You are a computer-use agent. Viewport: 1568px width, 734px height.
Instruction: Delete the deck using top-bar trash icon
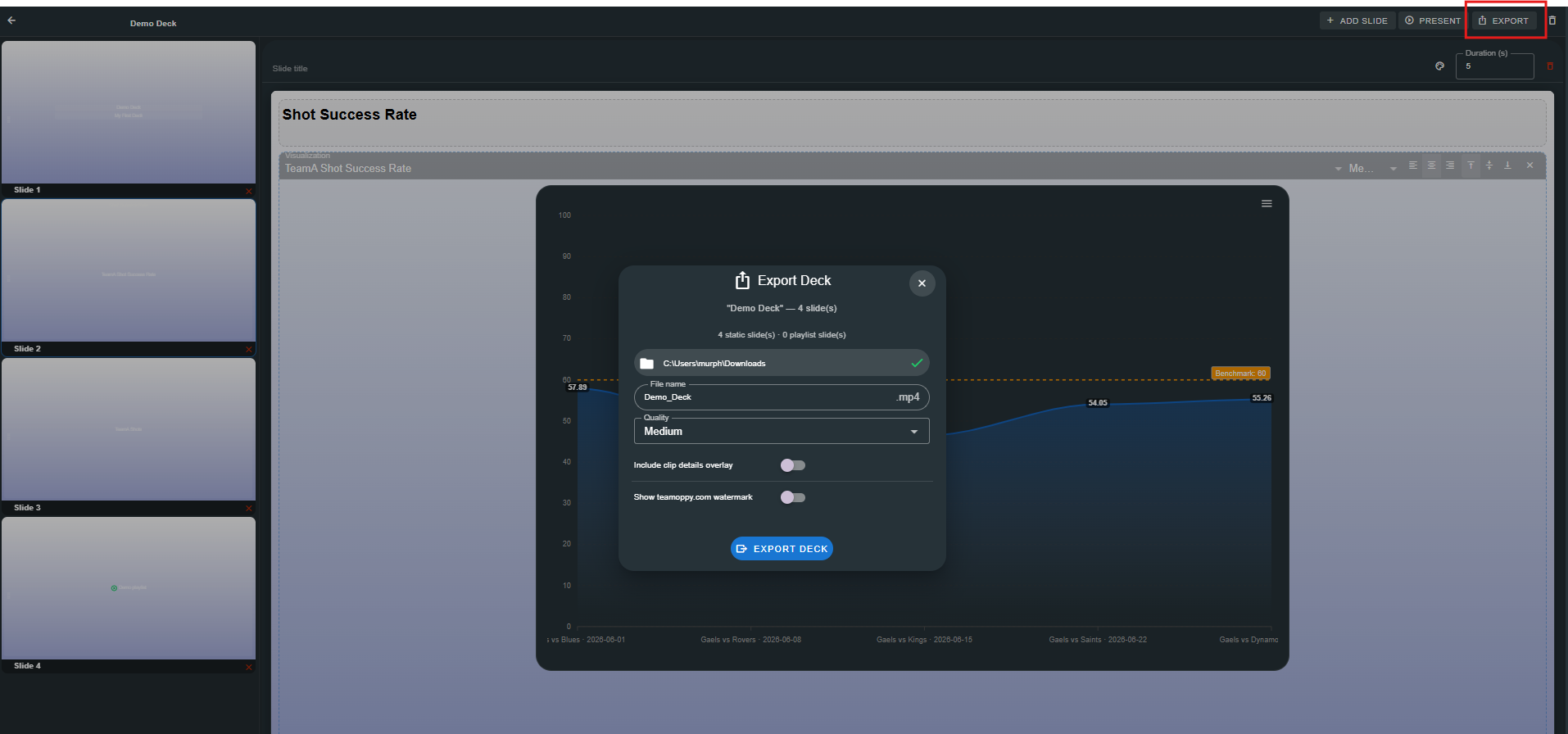1552,20
